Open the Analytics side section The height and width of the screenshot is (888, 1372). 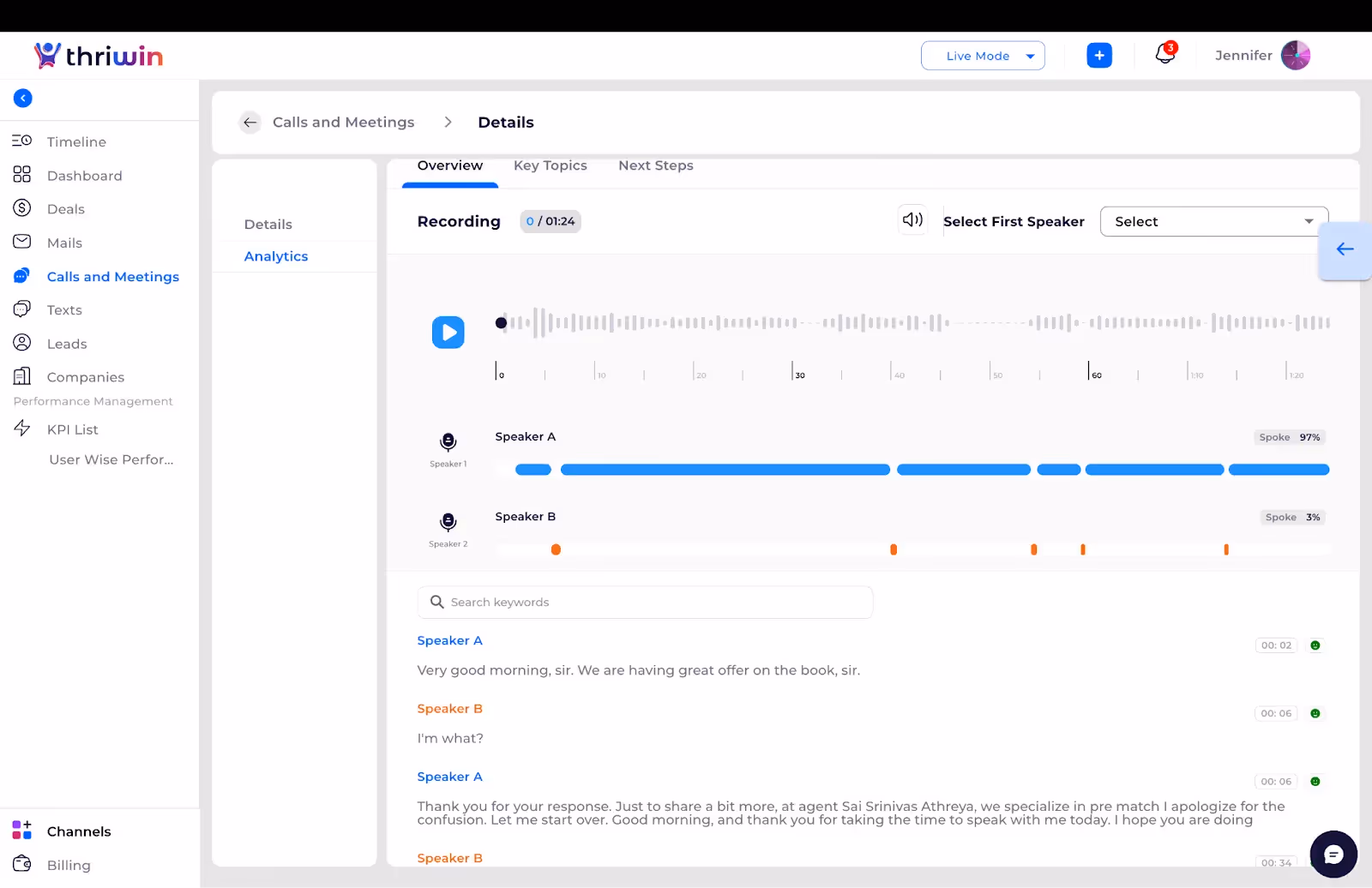pos(276,256)
